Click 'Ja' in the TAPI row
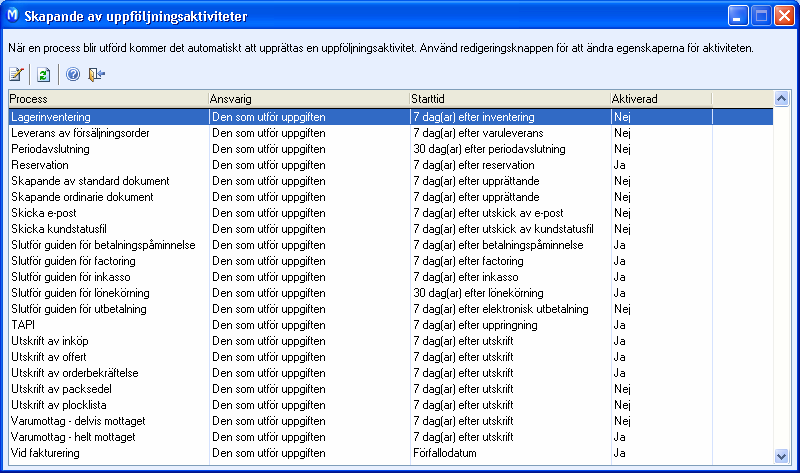The width and height of the screenshot is (800, 473). pos(619,325)
